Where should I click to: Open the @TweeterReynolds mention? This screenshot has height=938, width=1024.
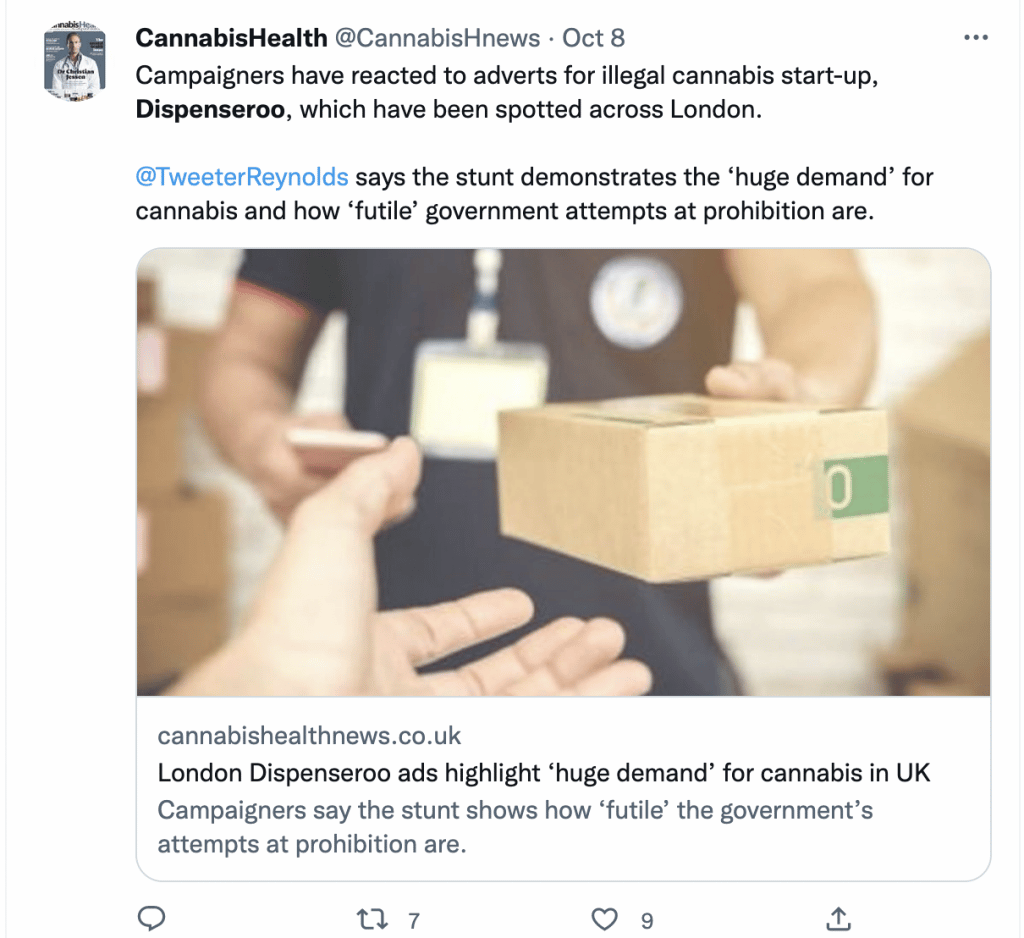[x=242, y=177]
